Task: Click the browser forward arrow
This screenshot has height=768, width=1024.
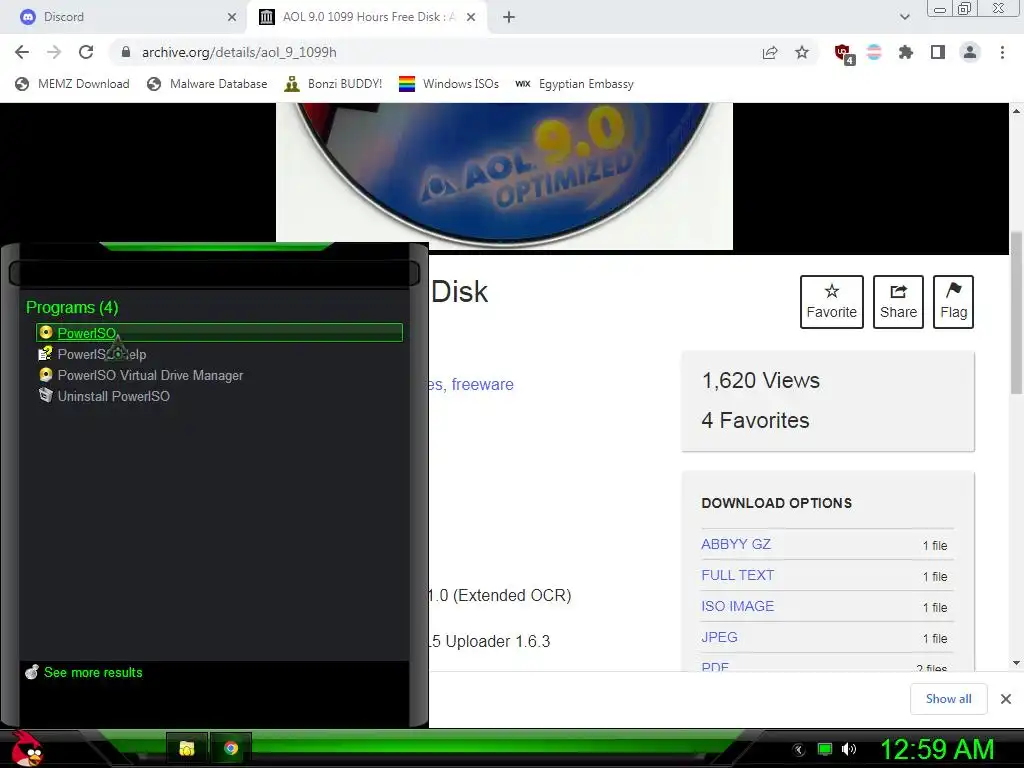Action: (x=54, y=52)
